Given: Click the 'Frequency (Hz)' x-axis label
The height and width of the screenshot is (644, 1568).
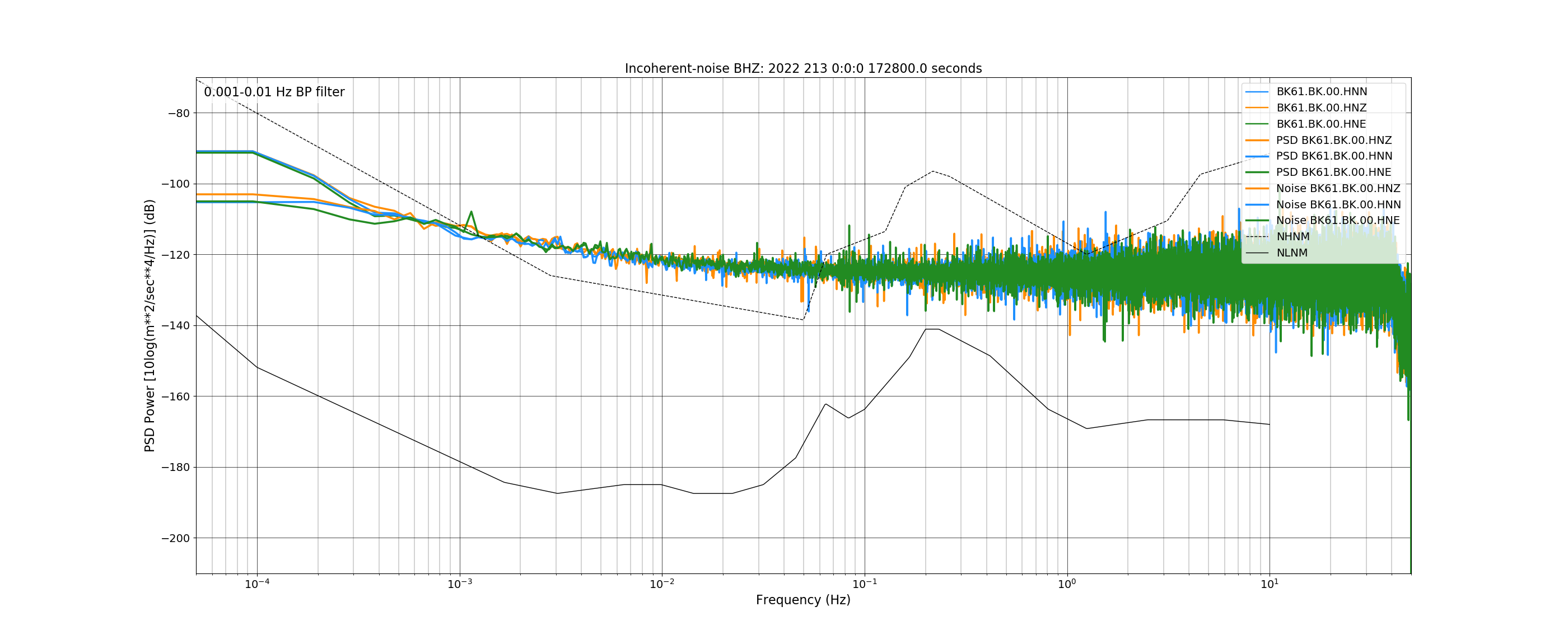Looking at the screenshot, I should pyautogui.click(x=803, y=600).
